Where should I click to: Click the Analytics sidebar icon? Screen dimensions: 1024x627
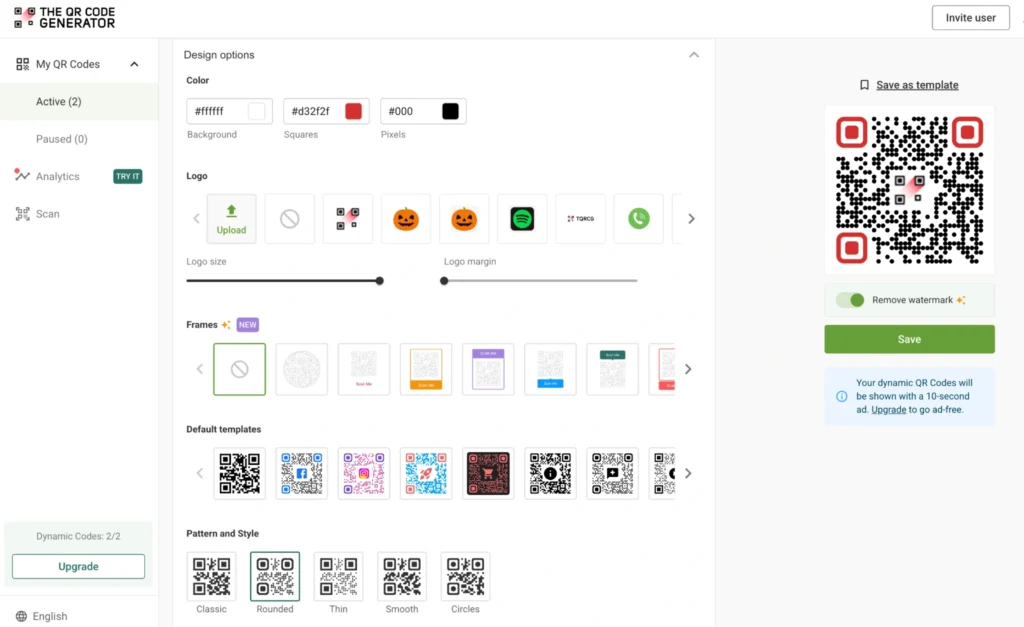(x=22, y=175)
